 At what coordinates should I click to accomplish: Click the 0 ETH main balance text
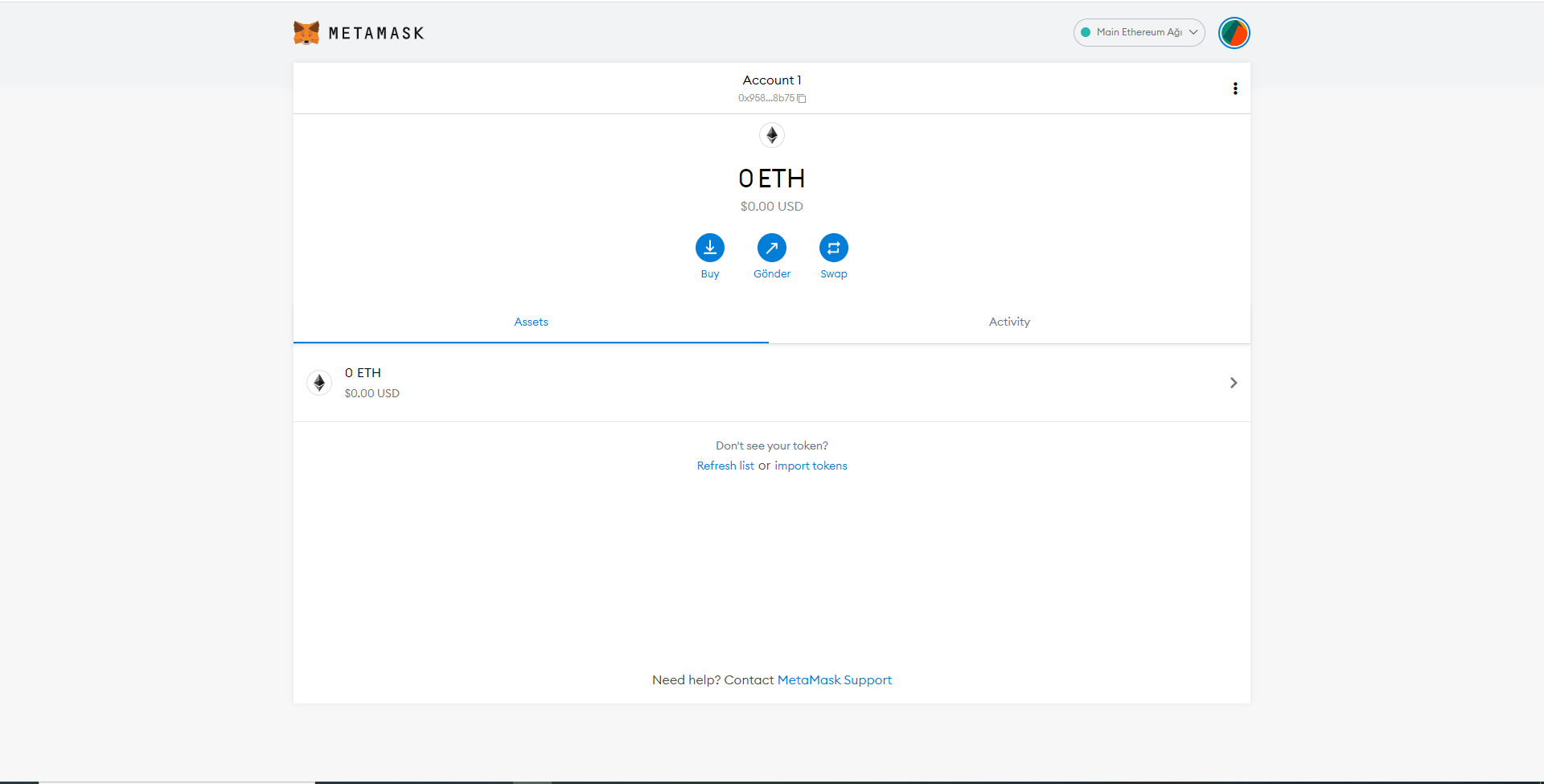772,179
